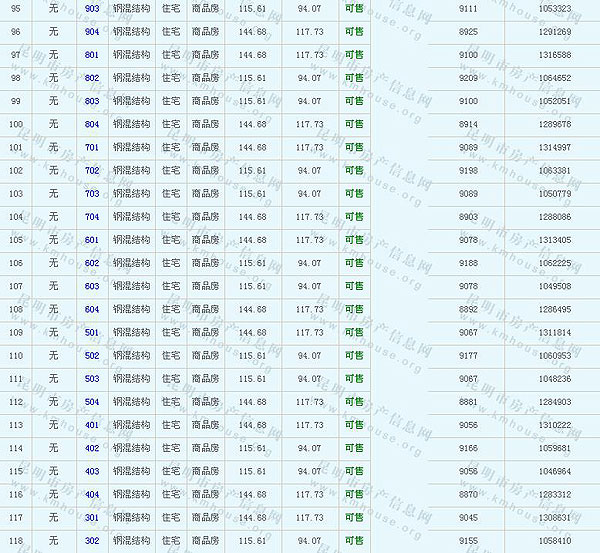The image size is (600, 553).
Task: Open room 703 link
Action: 92,193
